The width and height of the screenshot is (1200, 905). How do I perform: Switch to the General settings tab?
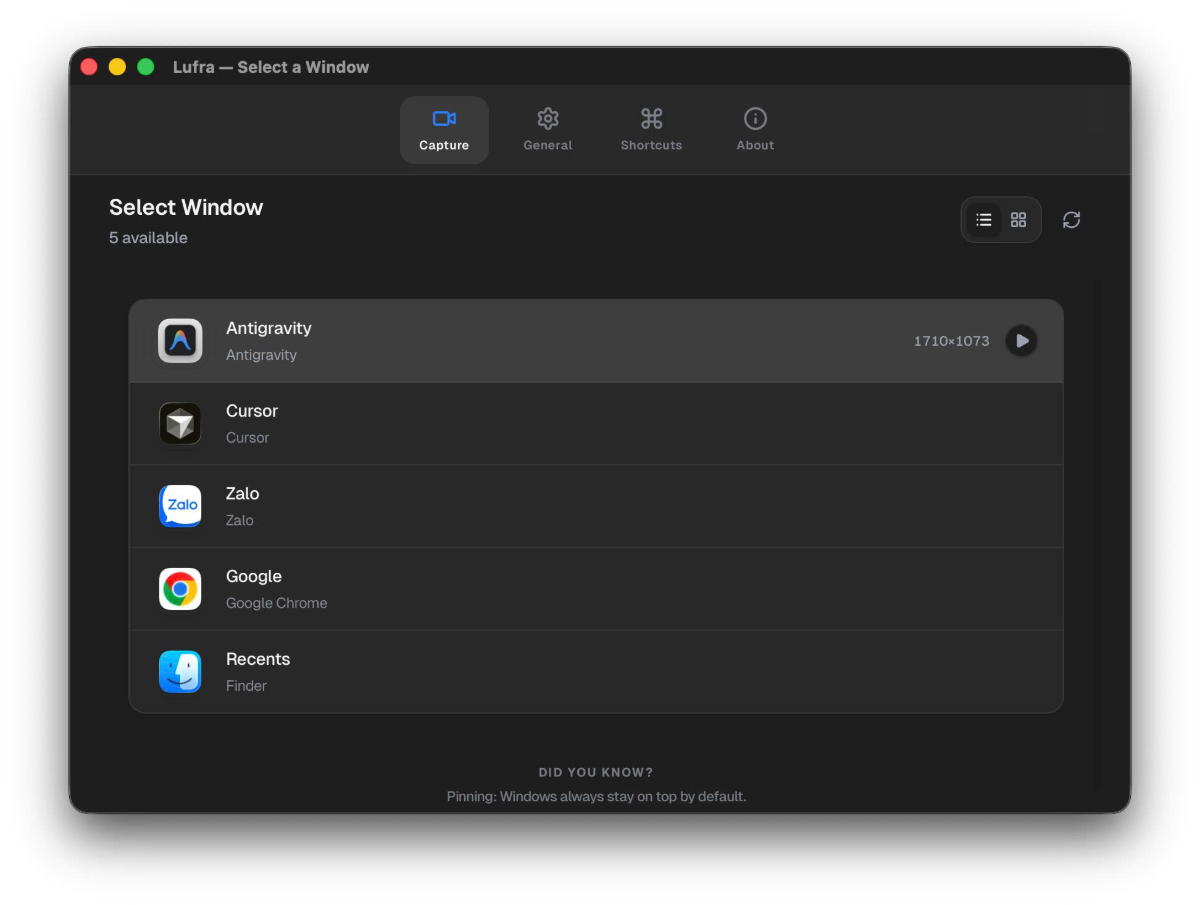(x=548, y=130)
